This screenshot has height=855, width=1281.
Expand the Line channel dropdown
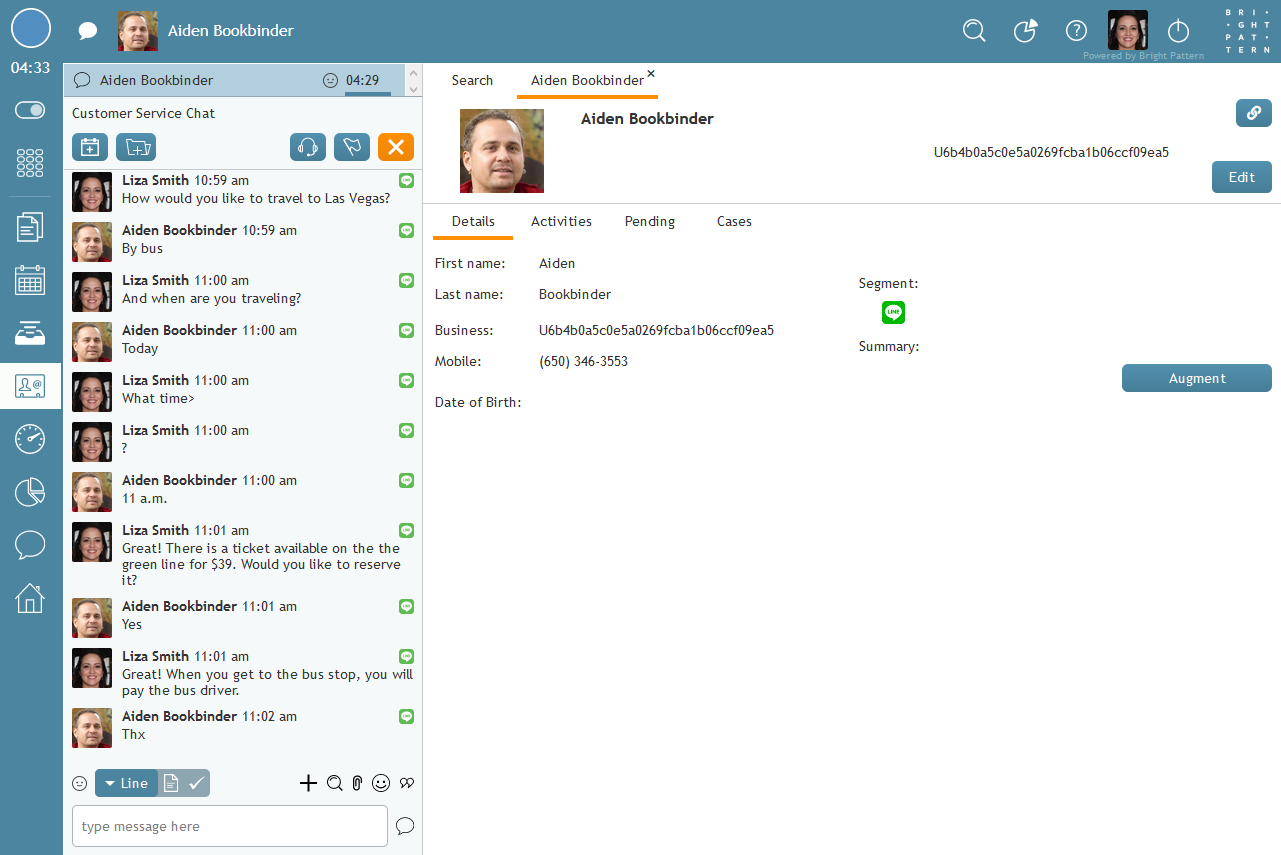click(x=125, y=783)
